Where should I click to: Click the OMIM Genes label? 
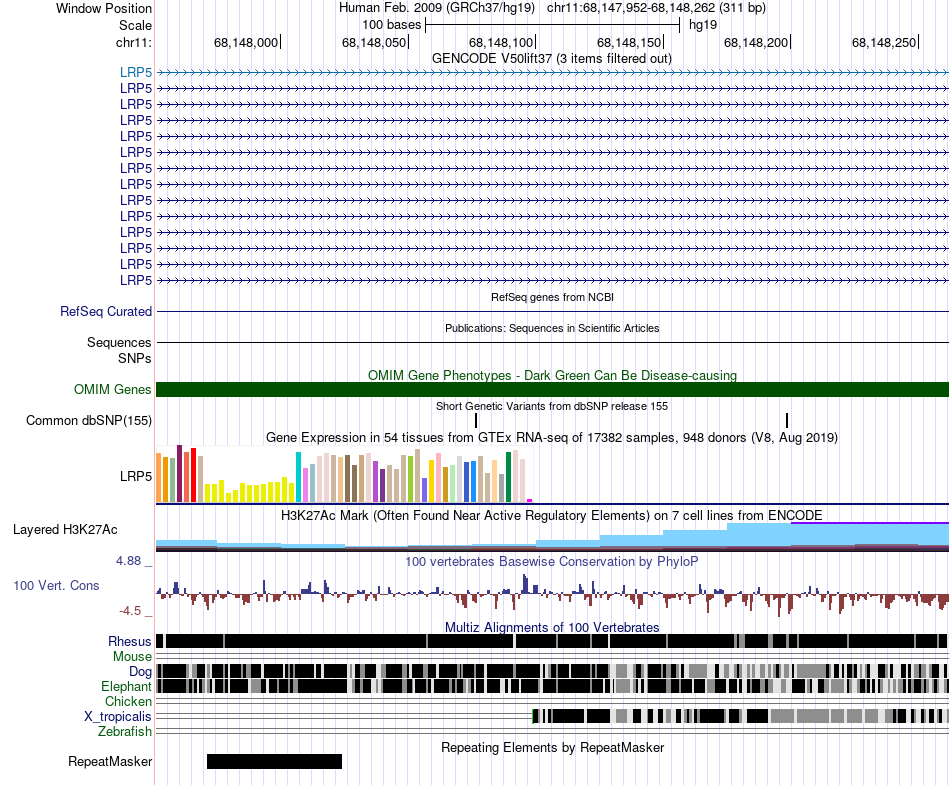coord(112,389)
